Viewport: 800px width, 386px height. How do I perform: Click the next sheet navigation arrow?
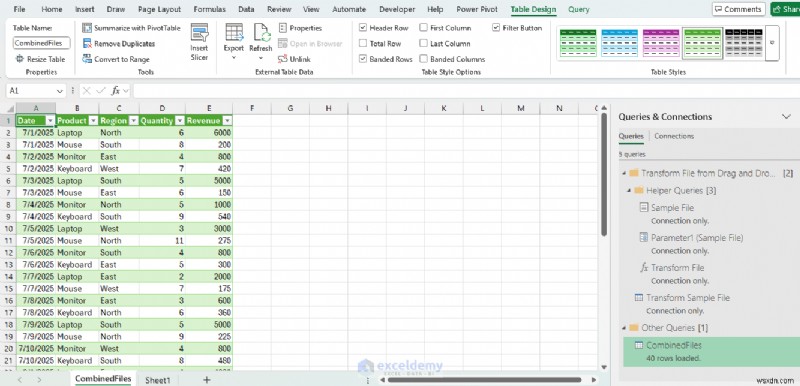click(x=40, y=380)
